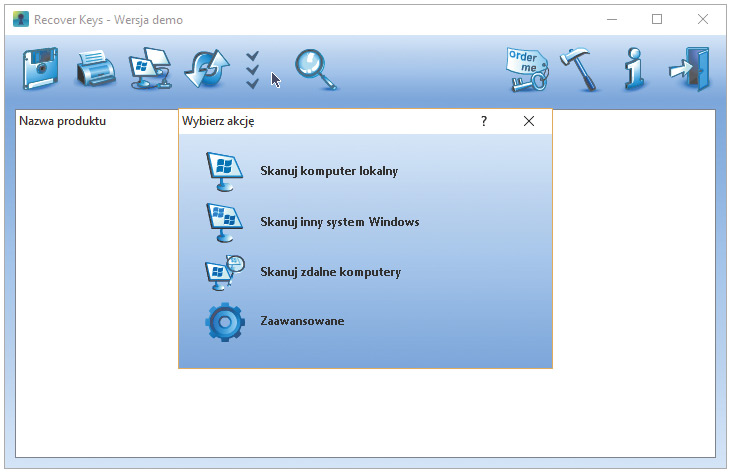Click the scan computer monitor toolbar icon
Screen dimensions: 734x473
click(152, 68)
